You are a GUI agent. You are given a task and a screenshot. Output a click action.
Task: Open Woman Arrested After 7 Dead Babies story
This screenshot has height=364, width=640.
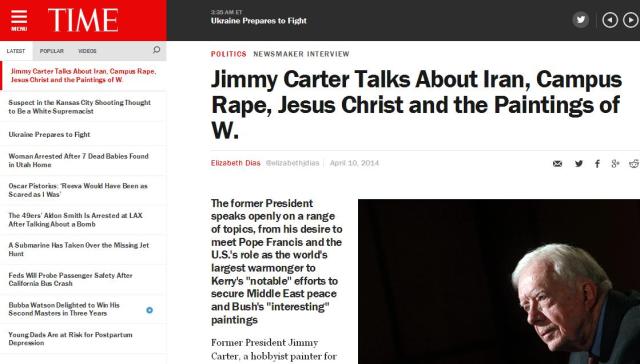pyautogui.click(x=78, y=160)
